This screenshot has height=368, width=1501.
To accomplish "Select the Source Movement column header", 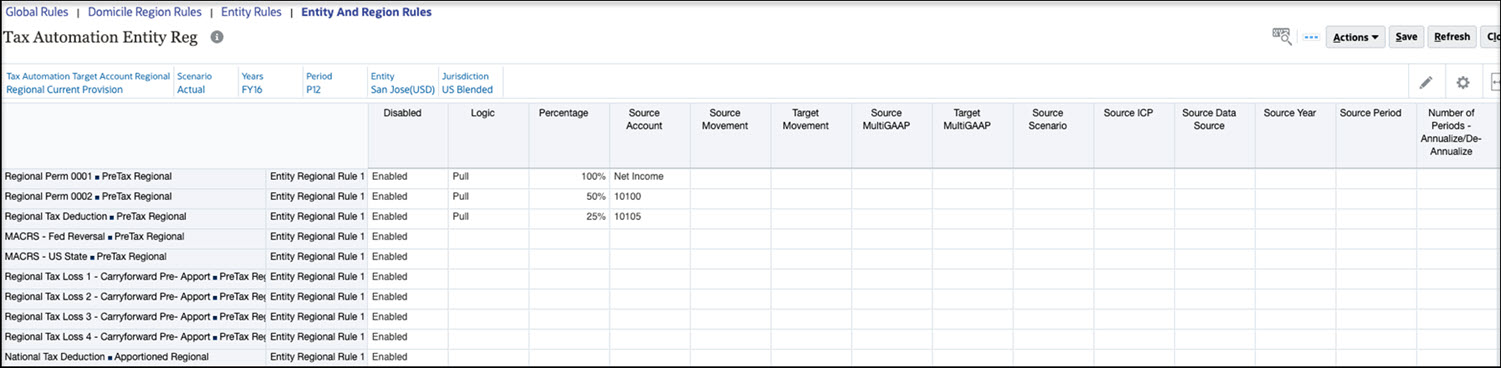I will 730,135.
